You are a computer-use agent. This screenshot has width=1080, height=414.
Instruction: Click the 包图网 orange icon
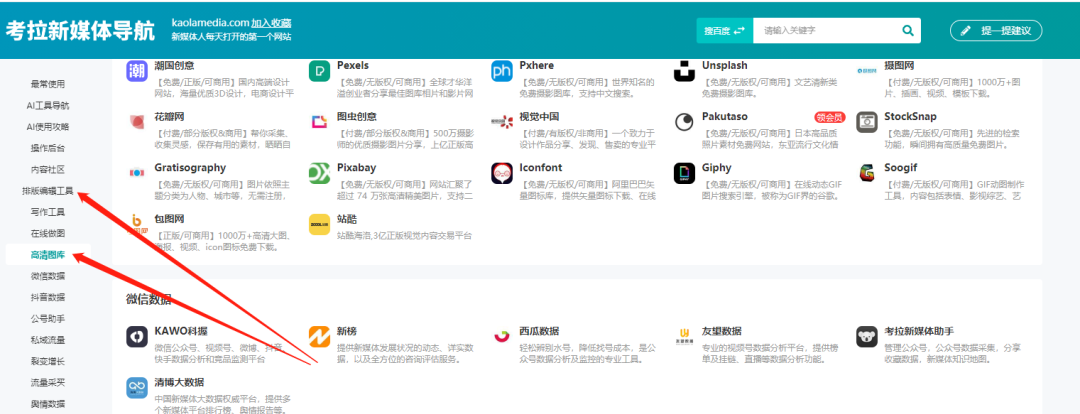(137, 224)
